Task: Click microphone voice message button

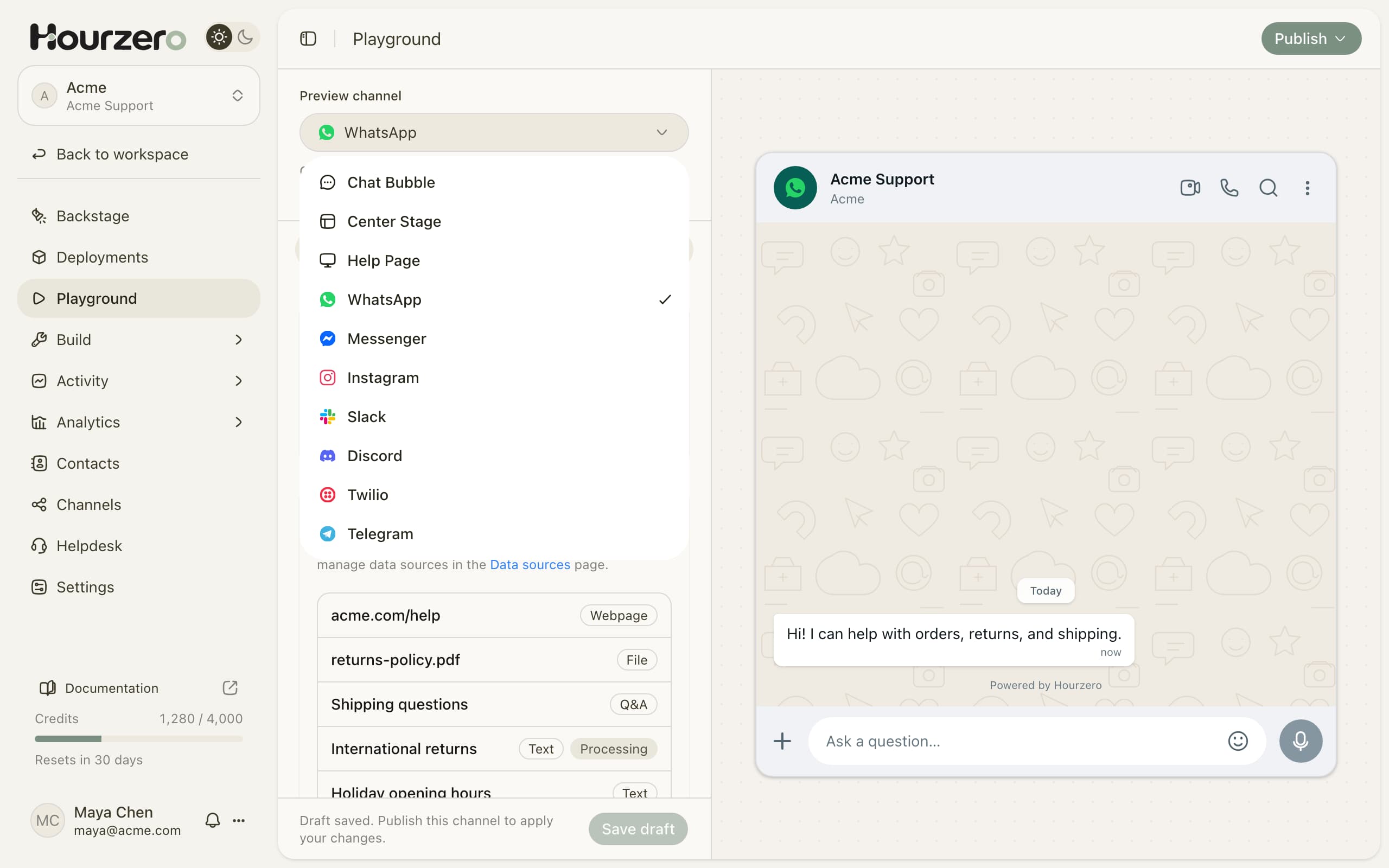Action: tap(1301, 741)
